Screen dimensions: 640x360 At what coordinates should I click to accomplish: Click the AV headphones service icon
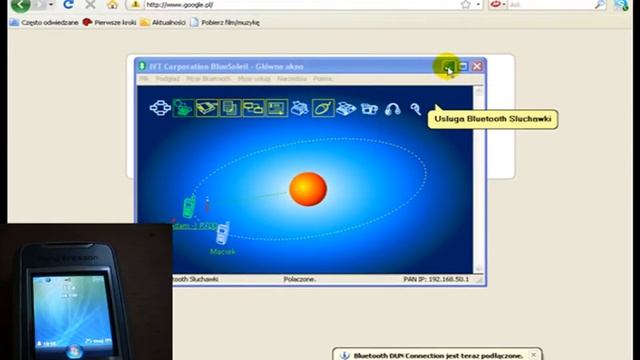click(393, 109)
